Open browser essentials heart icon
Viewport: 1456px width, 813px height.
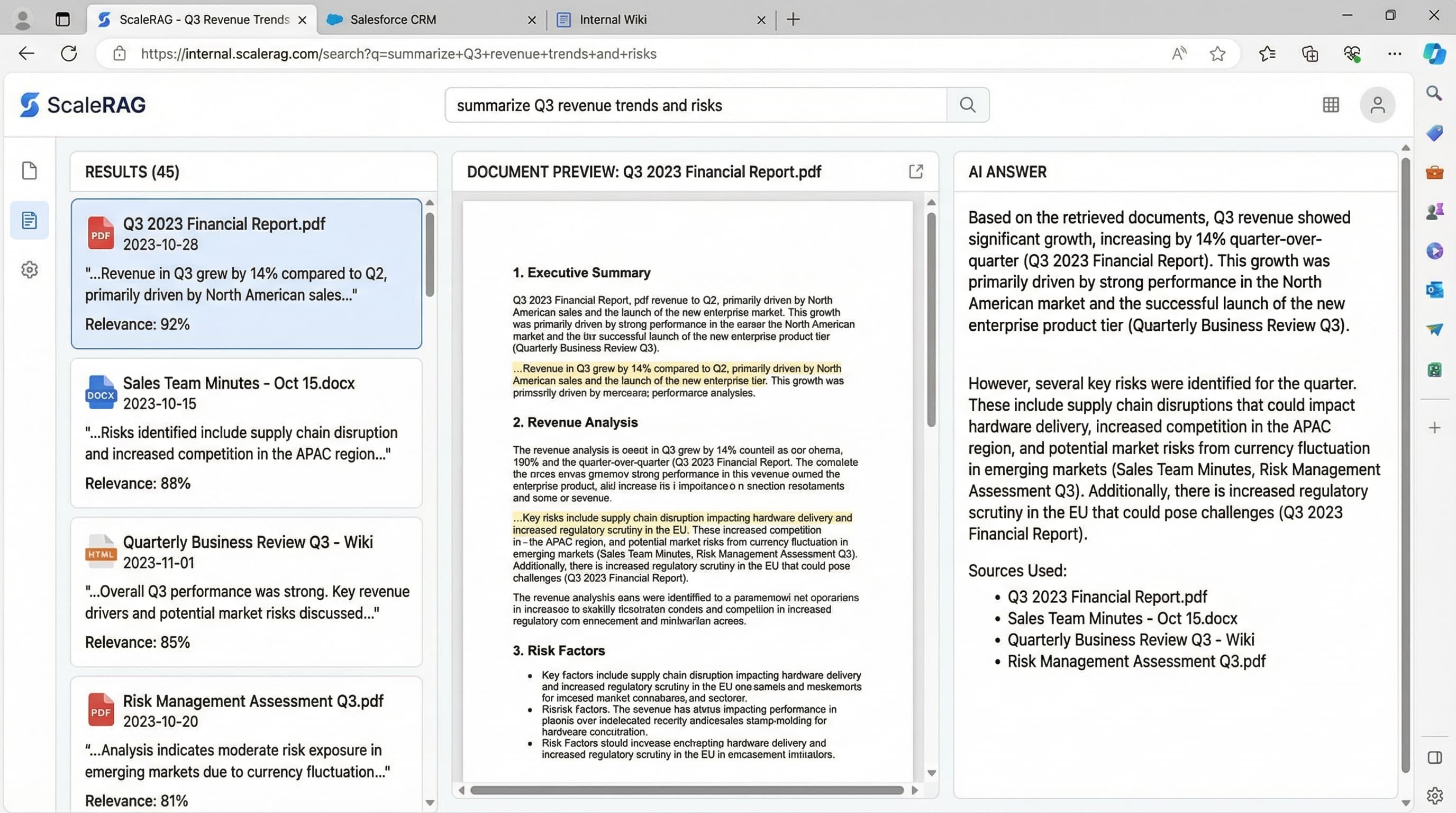(1352, 53)
